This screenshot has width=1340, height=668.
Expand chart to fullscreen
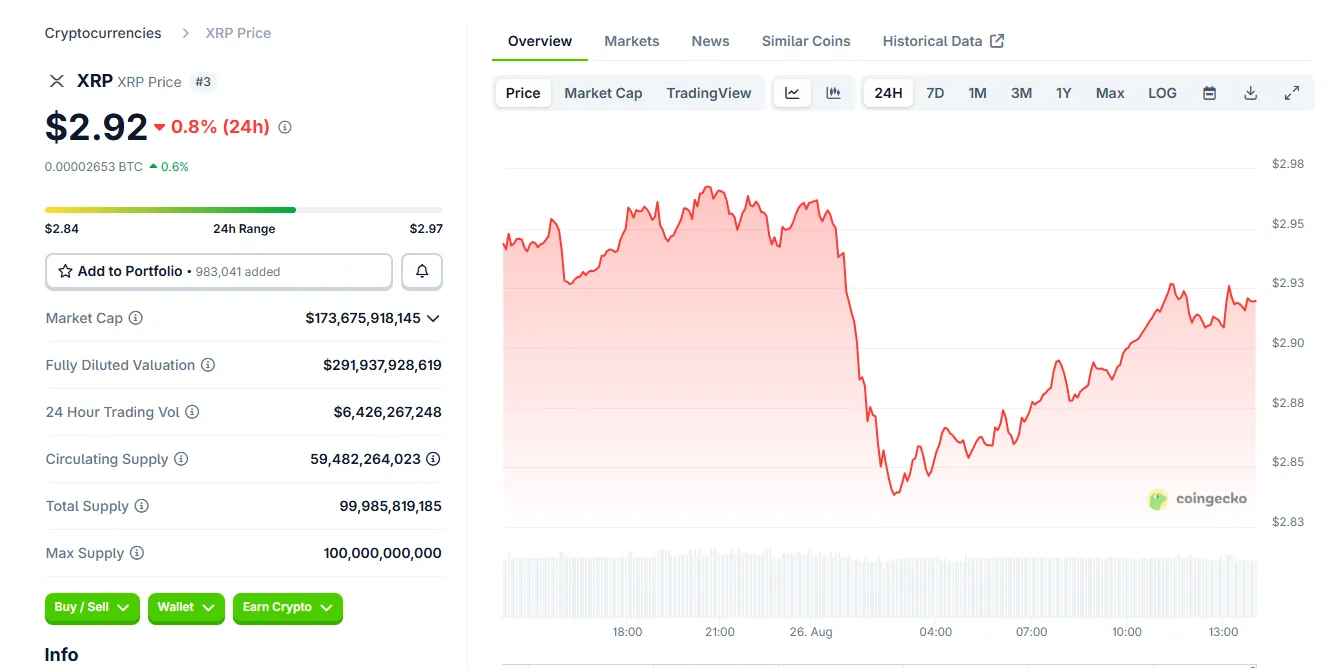tap(1291, 93)
